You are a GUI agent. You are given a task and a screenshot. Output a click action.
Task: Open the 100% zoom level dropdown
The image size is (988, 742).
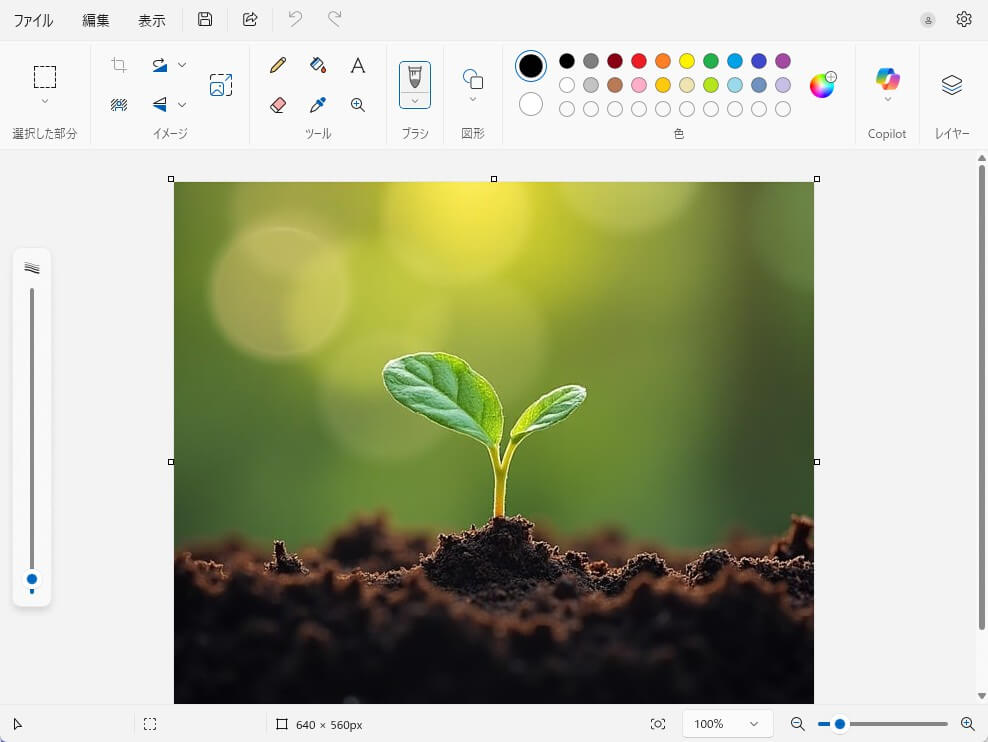[x=727, y=724]
